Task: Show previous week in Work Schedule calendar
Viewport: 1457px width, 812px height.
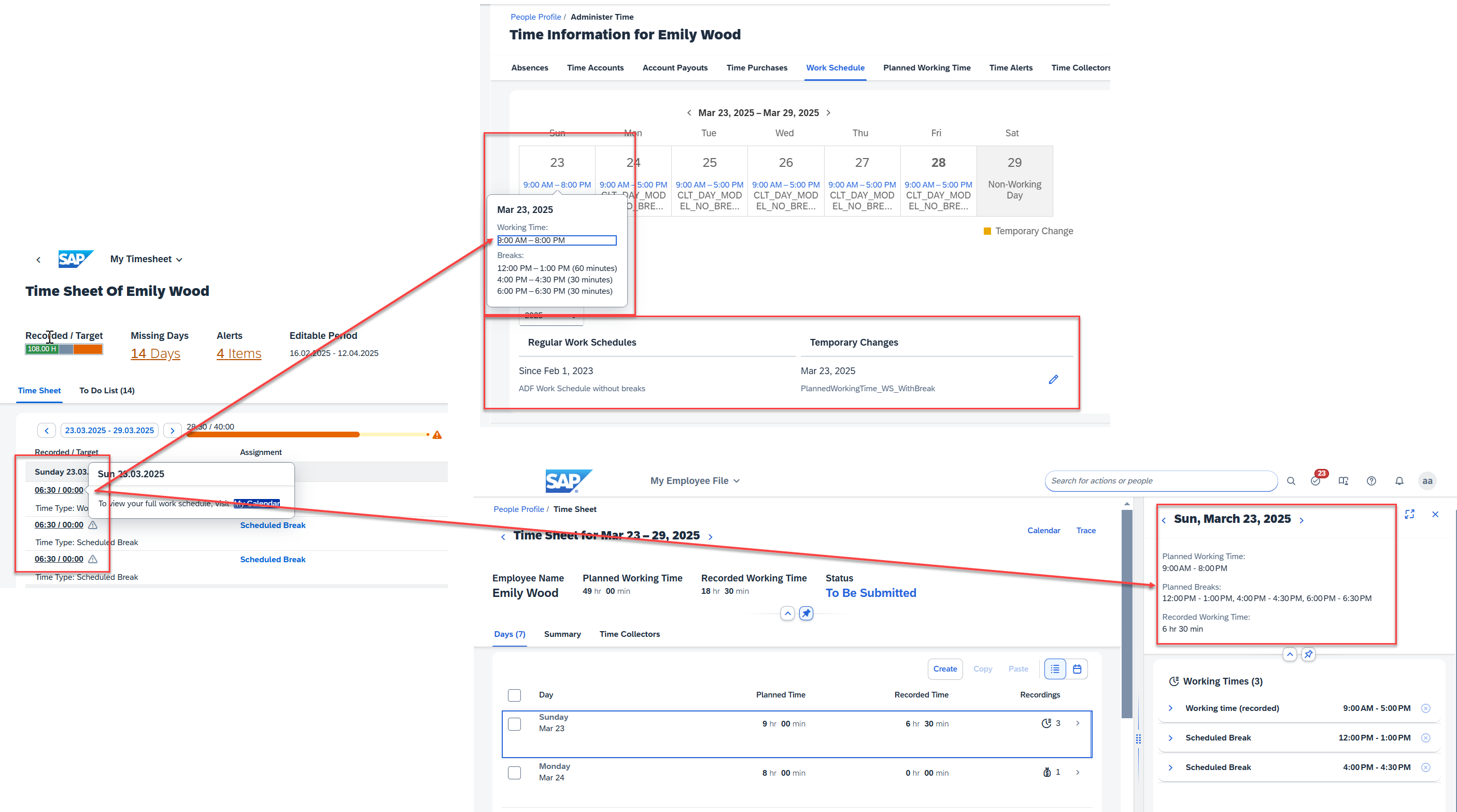Action: pyautogui.click(x=689, y=112)
